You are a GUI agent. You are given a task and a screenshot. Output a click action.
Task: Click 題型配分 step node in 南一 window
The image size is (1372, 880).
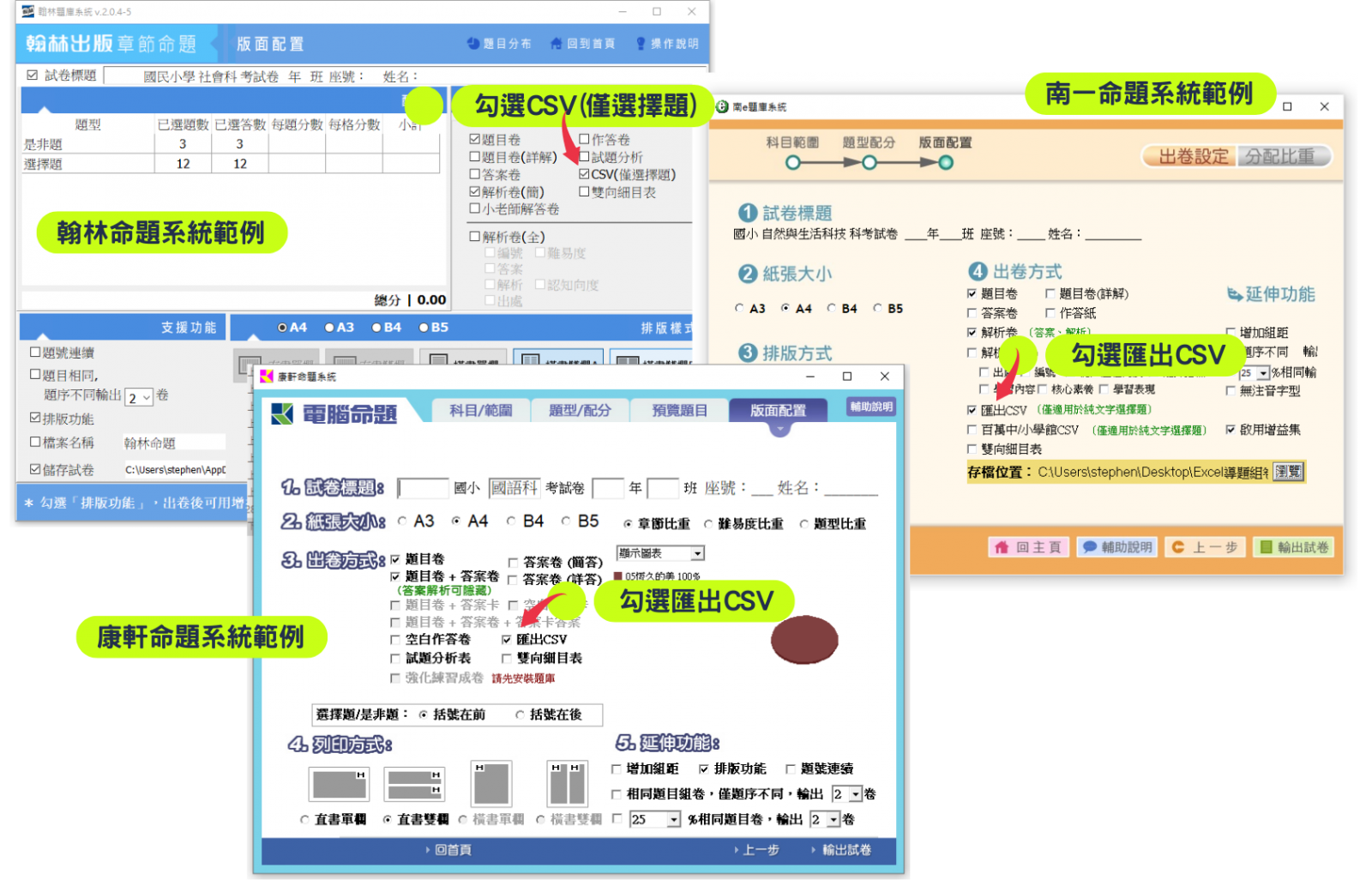(x=870, y=163)
